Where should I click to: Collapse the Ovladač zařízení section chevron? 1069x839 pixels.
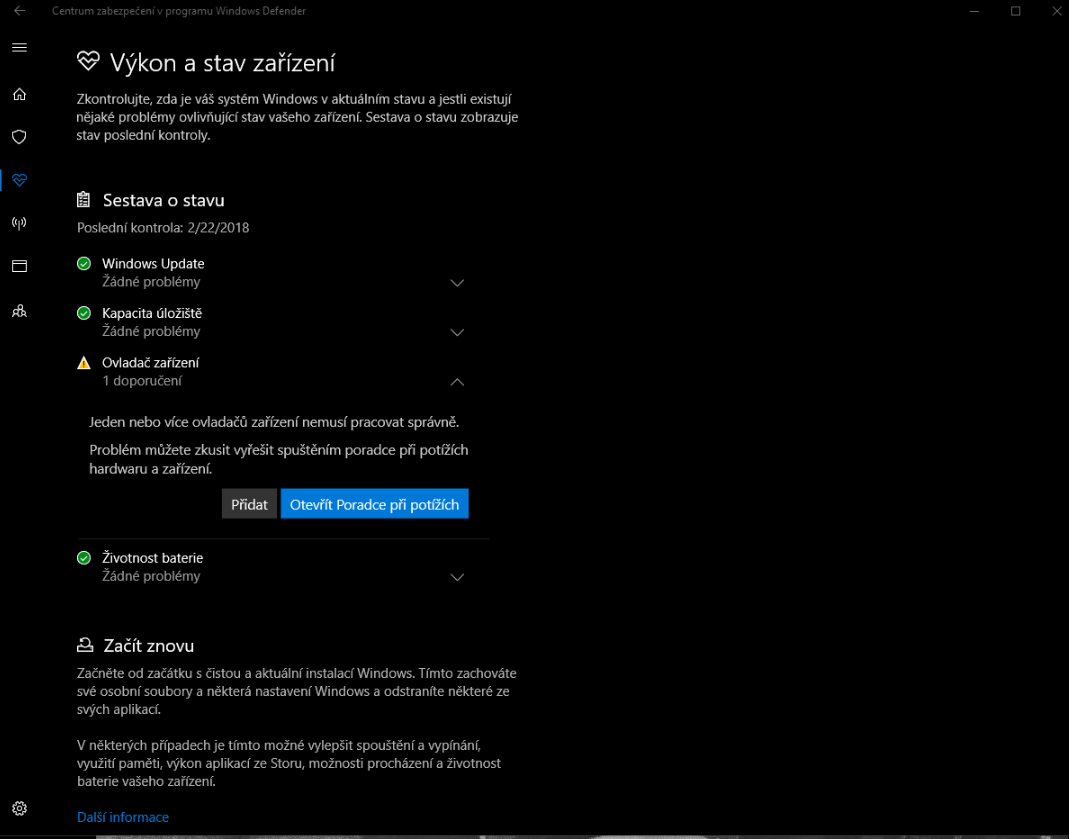pos(457,382)
